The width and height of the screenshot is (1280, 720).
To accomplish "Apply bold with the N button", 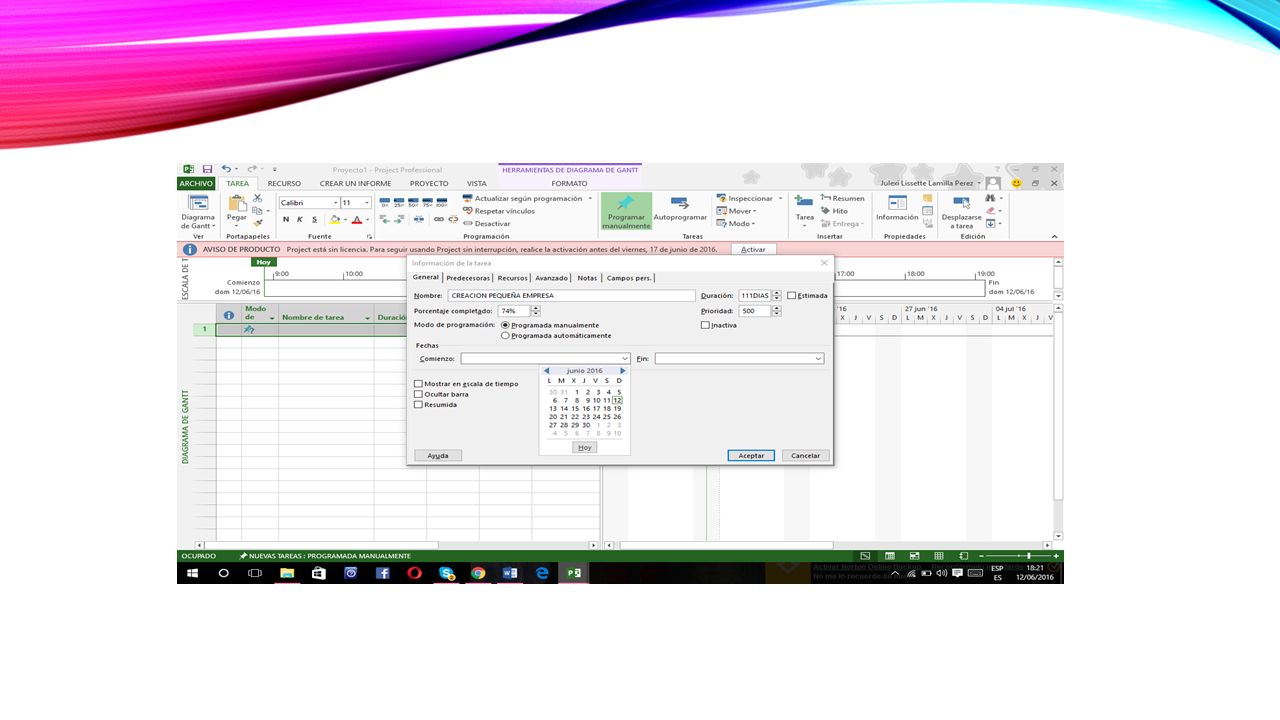I will 285,219.
